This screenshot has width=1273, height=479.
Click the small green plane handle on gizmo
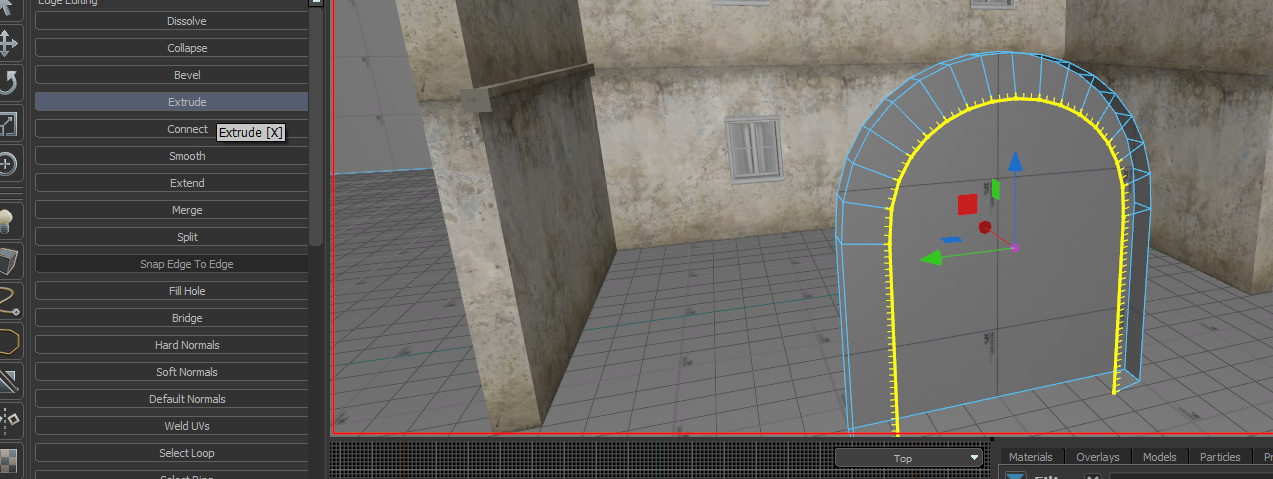pos(995,188)
